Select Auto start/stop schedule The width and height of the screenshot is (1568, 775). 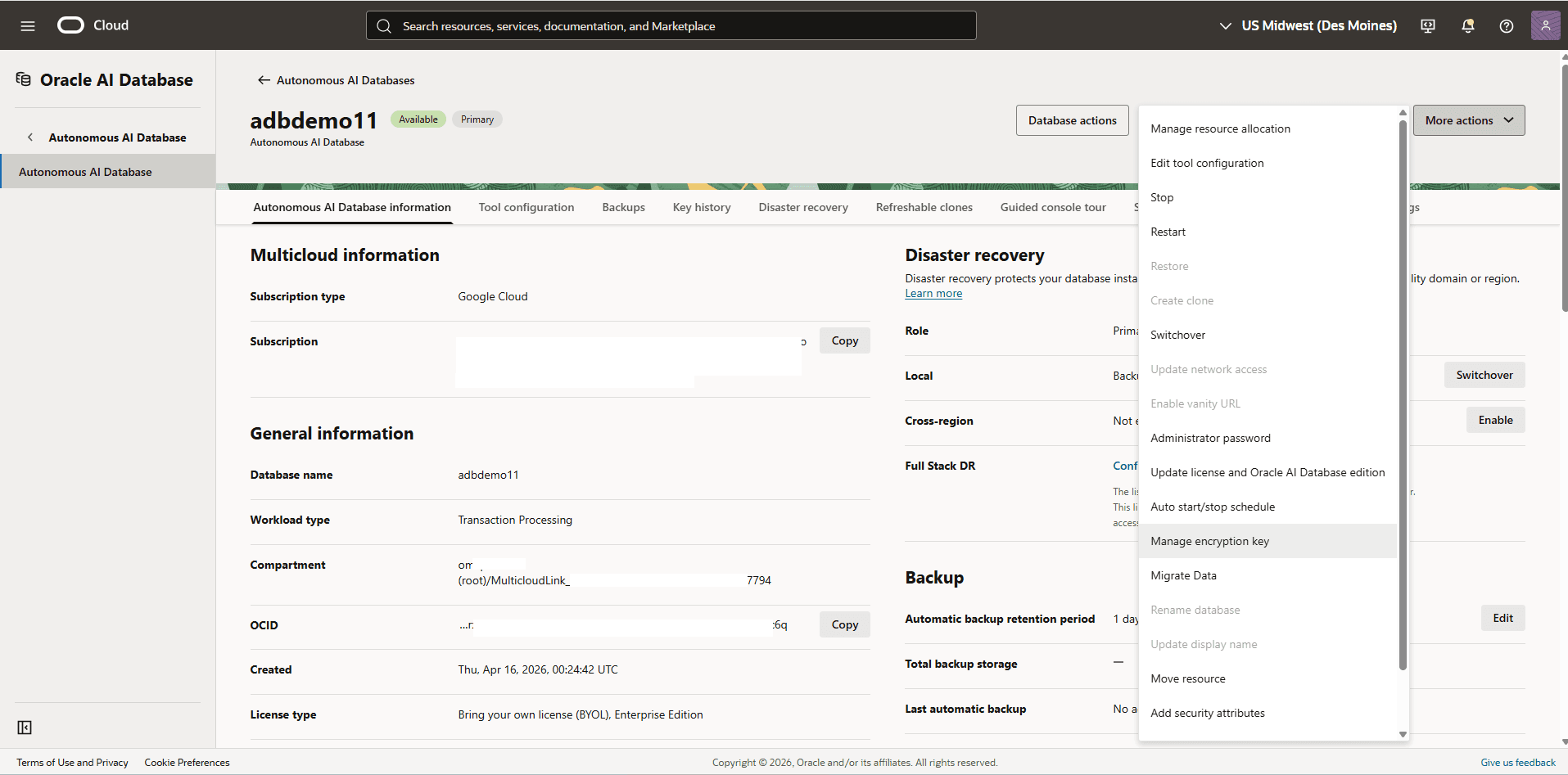pyautogui.click(x=1268, y=507)
